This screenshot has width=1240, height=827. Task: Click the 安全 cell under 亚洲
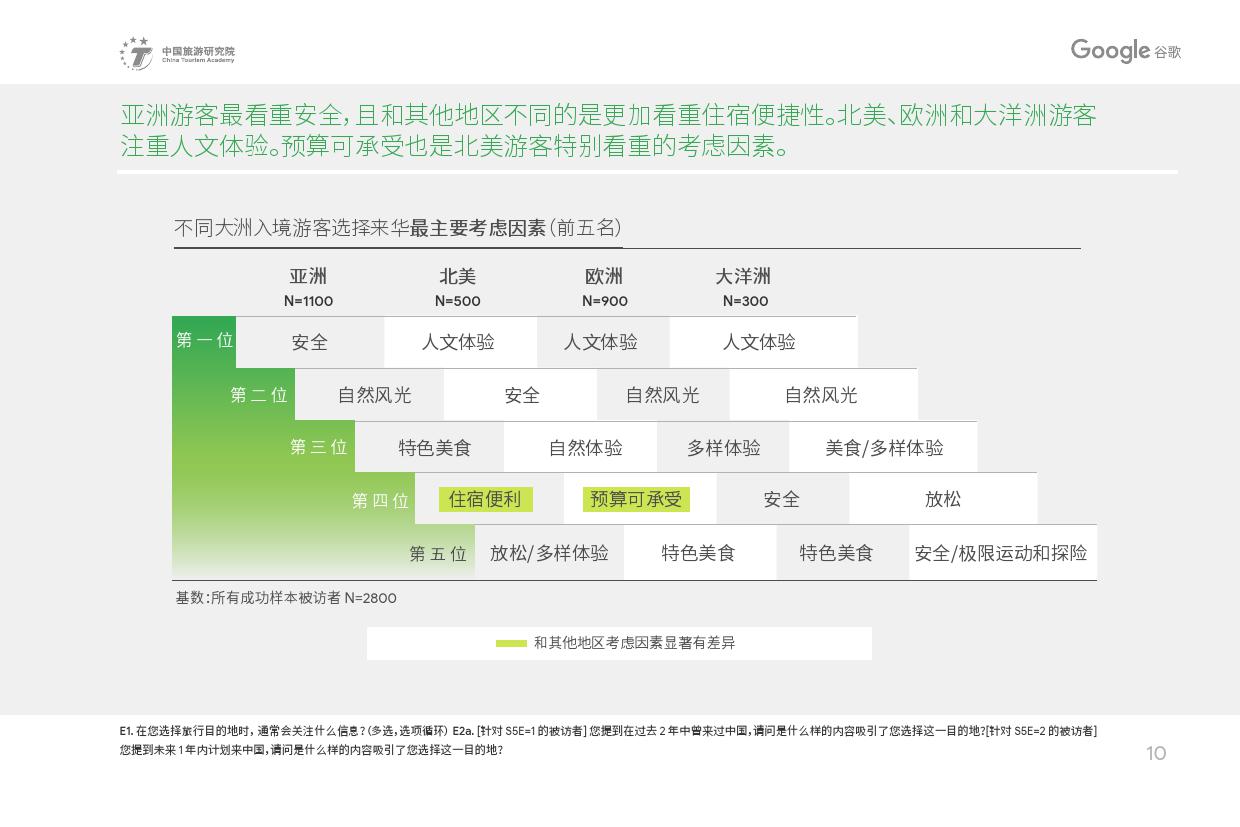point(310,341)
